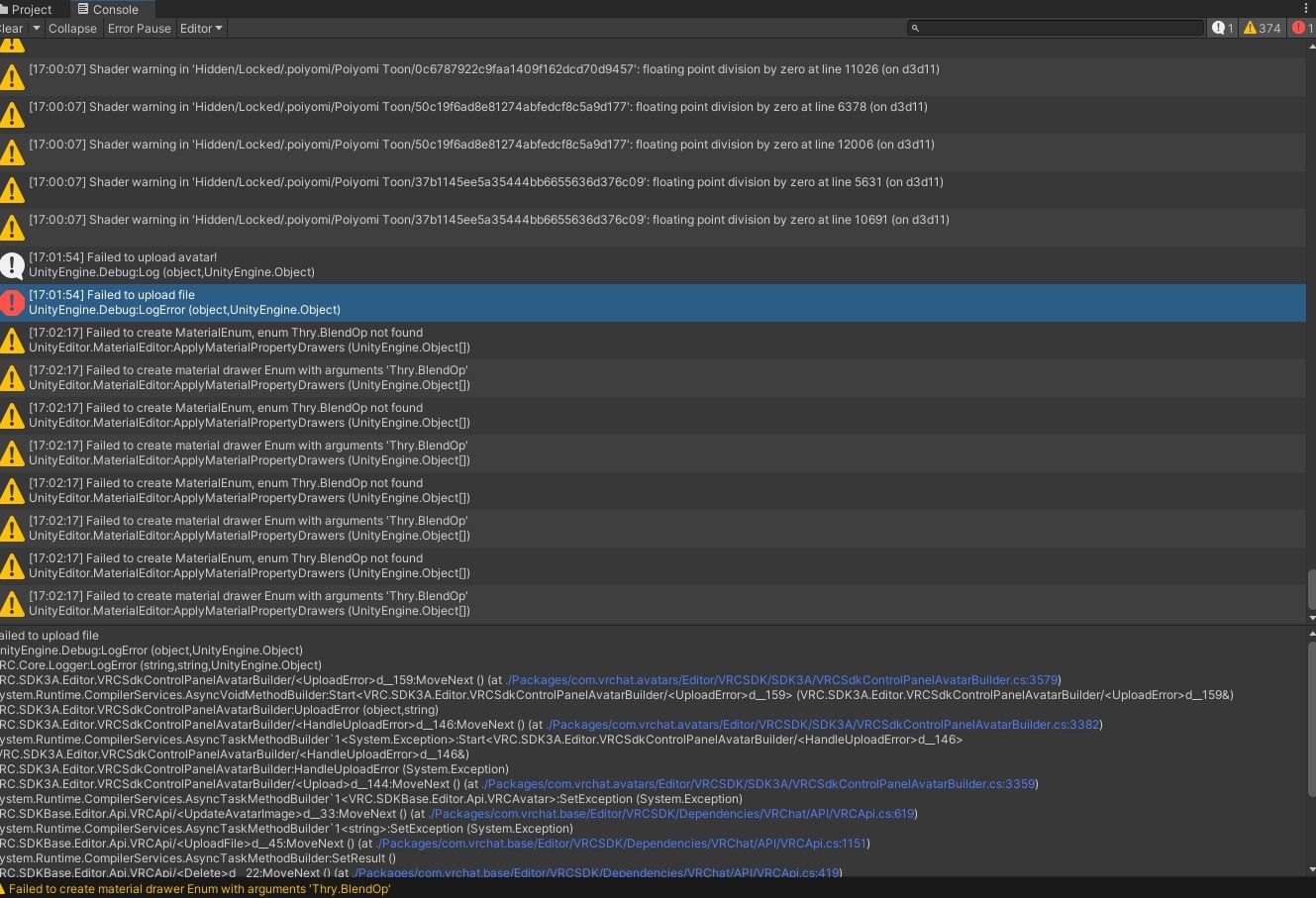
Task: Open the VRCApi.cs:619 source link
Action: 672,814
